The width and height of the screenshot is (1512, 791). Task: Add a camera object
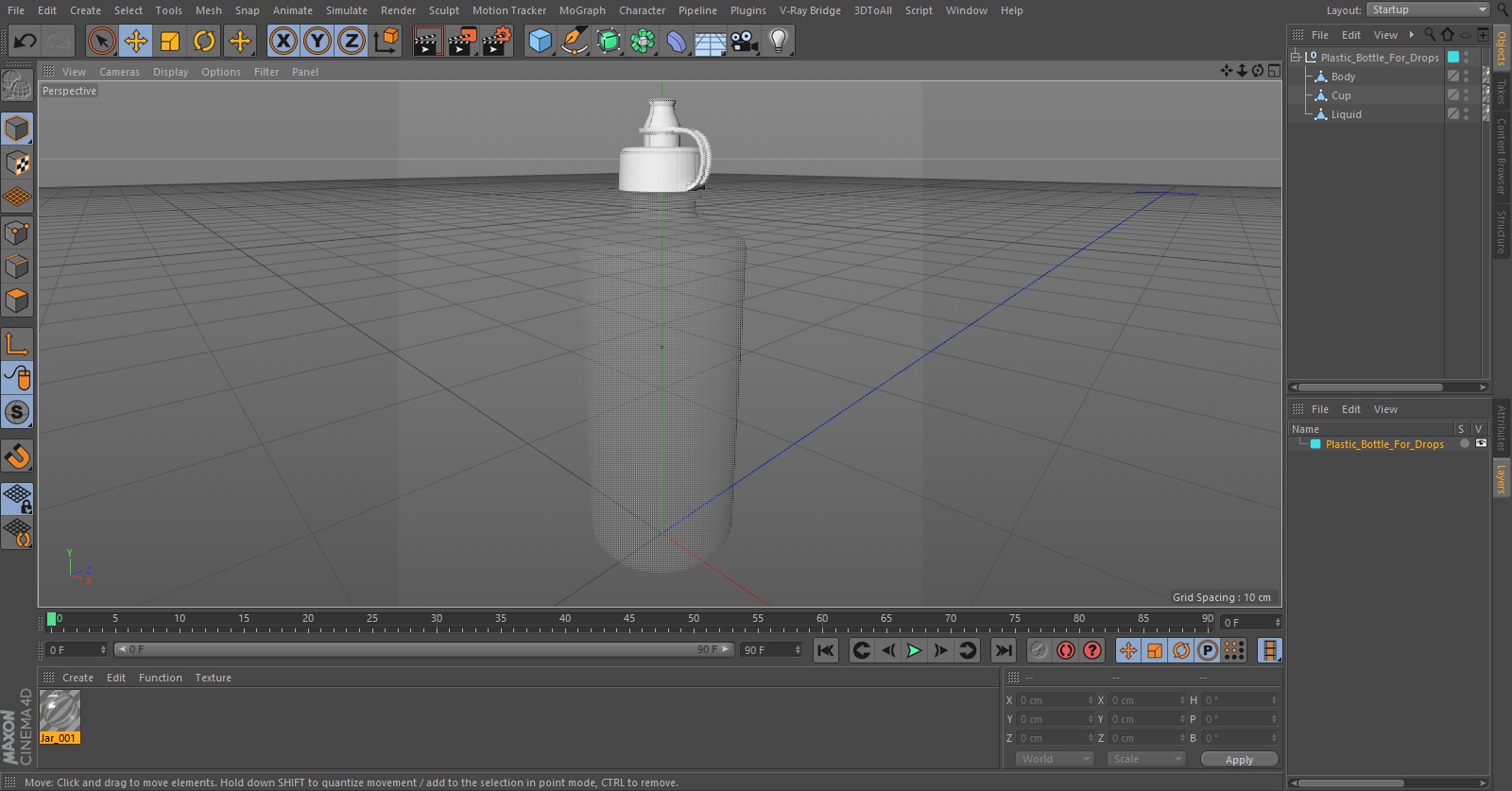pyautogui.click(x=745, y=41)
